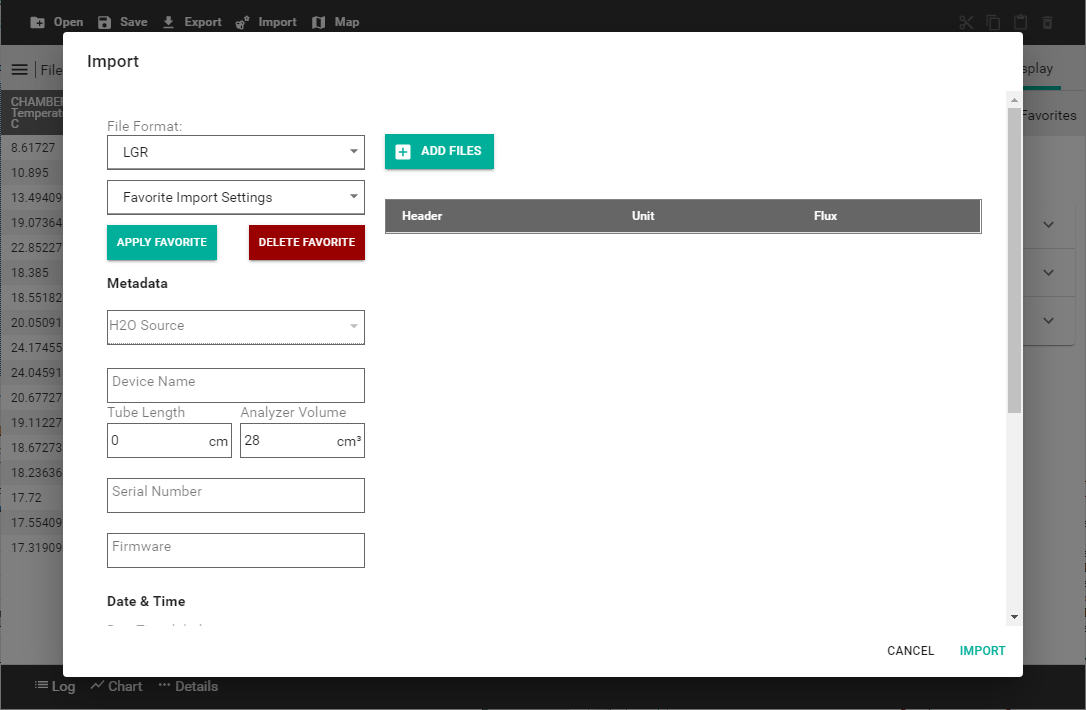This screenshot has width=1086, height=710.
Task: Click the Import icon in top toolbar
Action: click(243, 22)
